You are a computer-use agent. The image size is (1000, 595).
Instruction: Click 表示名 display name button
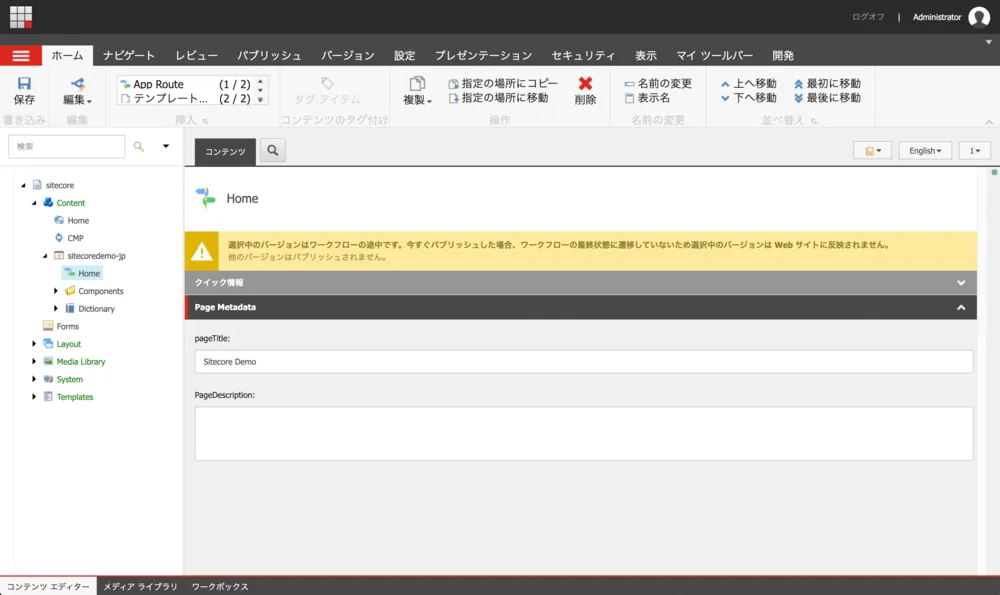pos(647,98)
